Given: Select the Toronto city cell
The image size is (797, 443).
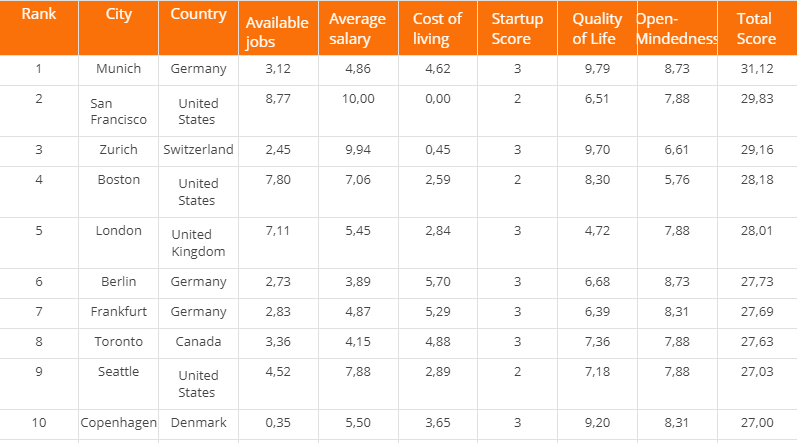Looking at the screenshot, I should (118, 342).
